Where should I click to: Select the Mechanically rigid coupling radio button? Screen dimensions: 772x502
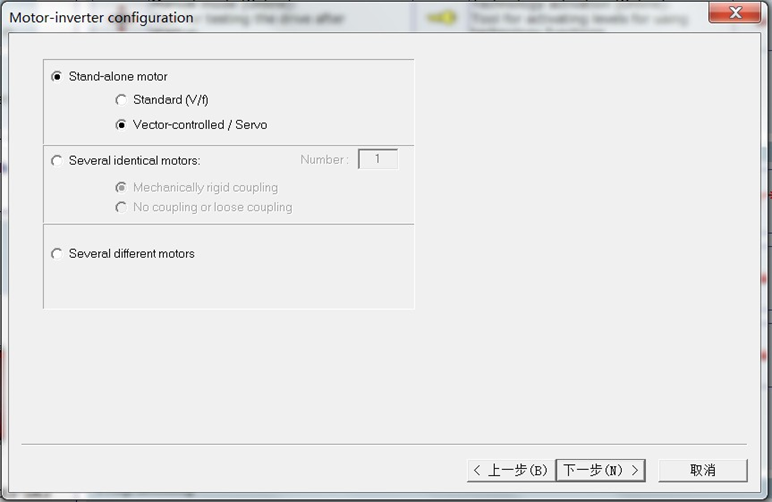121,187
